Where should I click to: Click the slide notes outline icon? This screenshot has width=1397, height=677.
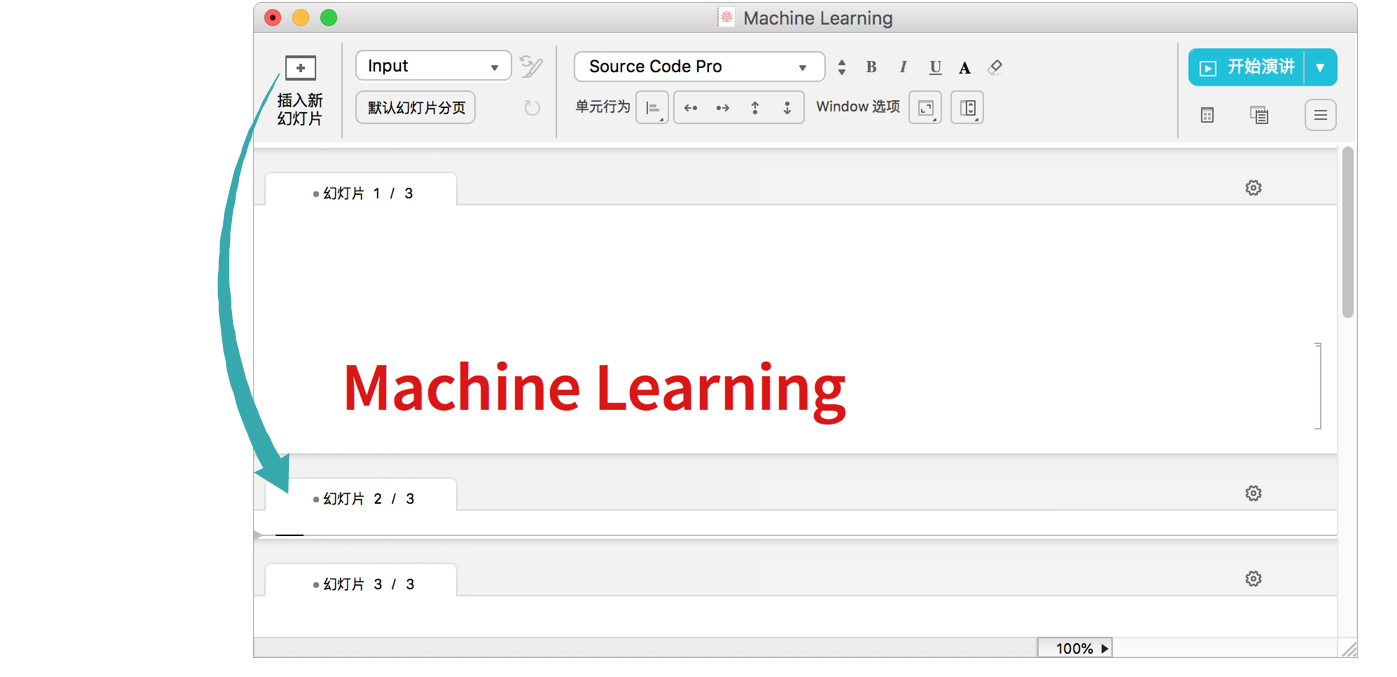click(1259, 116)
